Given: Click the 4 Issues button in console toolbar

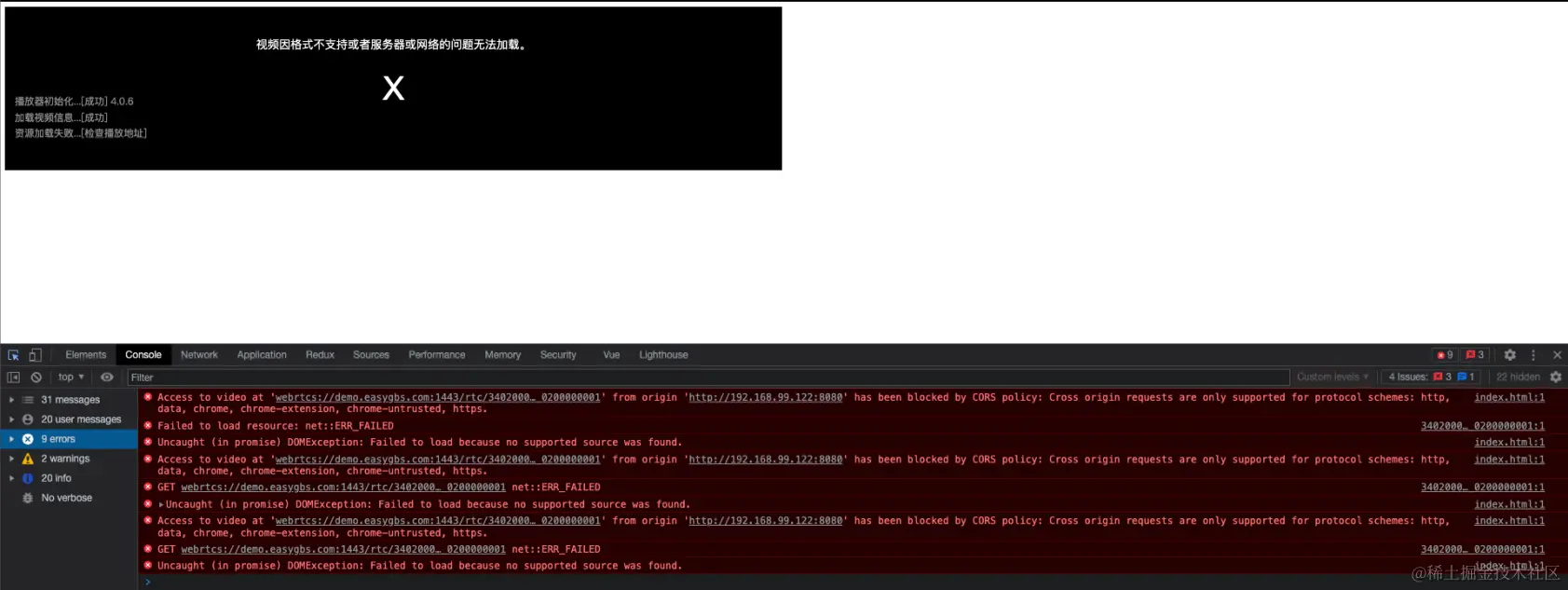Looking at the screenshot, I should click(1431, 377).
